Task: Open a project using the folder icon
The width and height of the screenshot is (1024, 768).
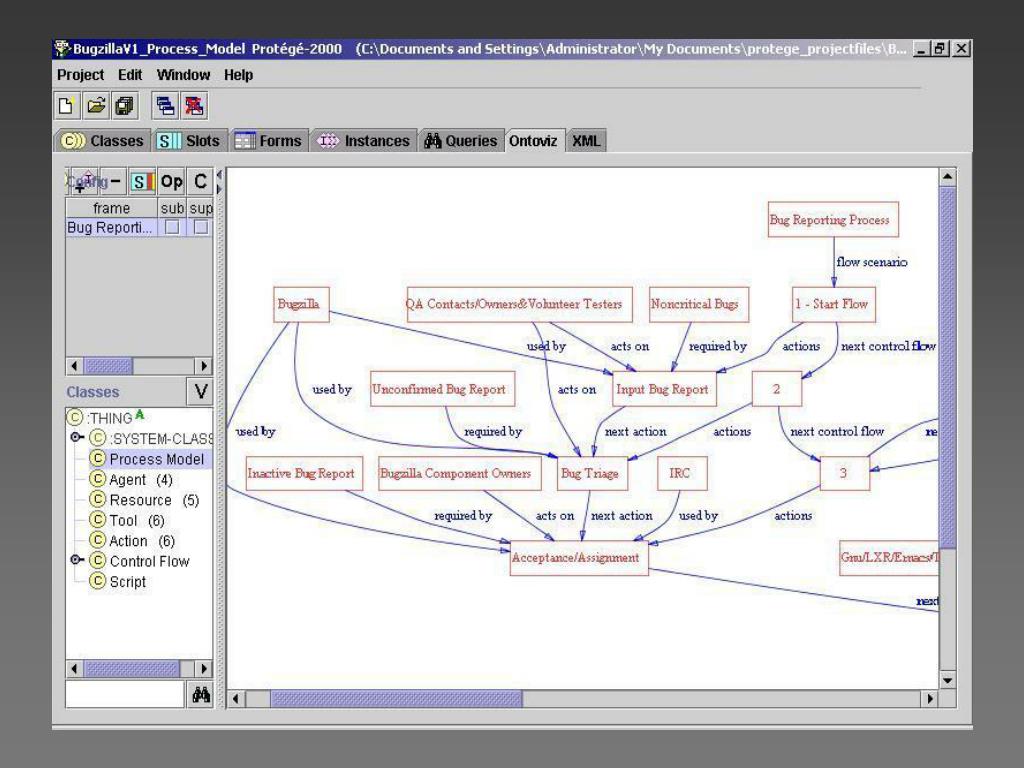Action: (96, 106)
